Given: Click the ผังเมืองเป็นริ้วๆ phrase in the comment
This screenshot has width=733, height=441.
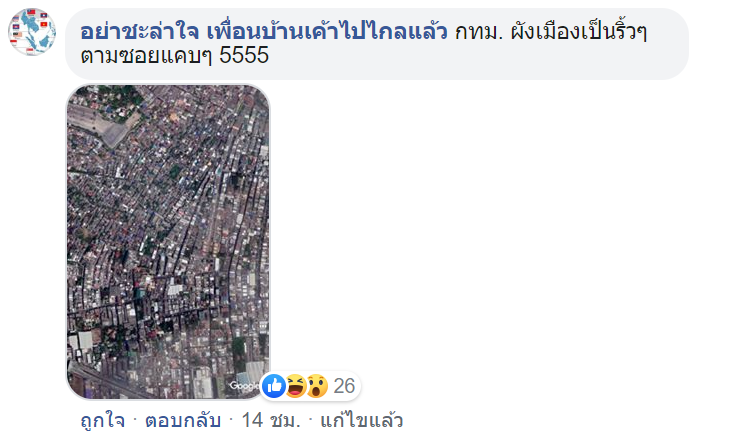Looking at the screenshot, I should pos(579,32).
